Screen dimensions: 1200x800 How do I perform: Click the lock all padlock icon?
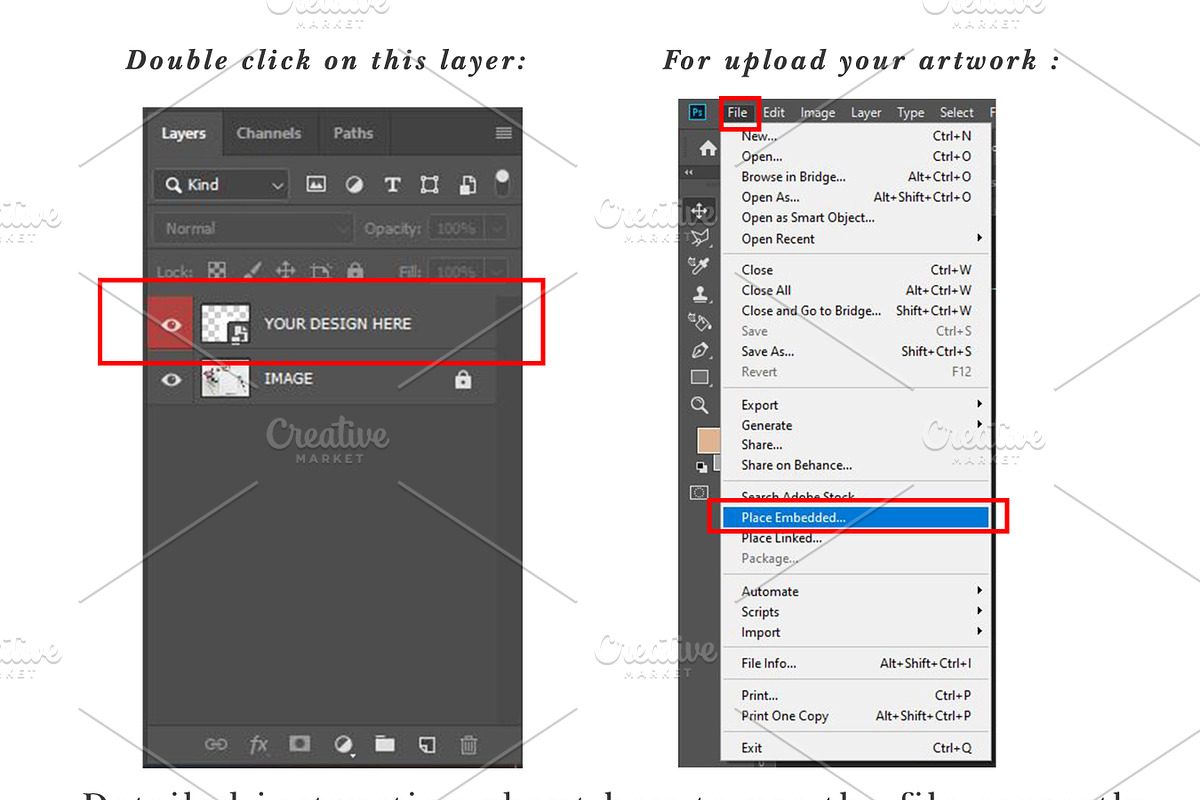point(355,271)
